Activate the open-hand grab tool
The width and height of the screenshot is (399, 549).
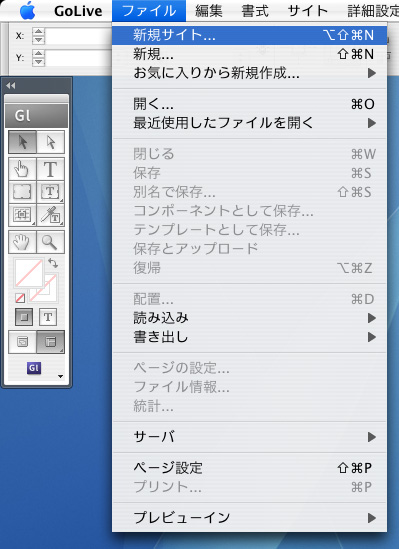[22, 242]
